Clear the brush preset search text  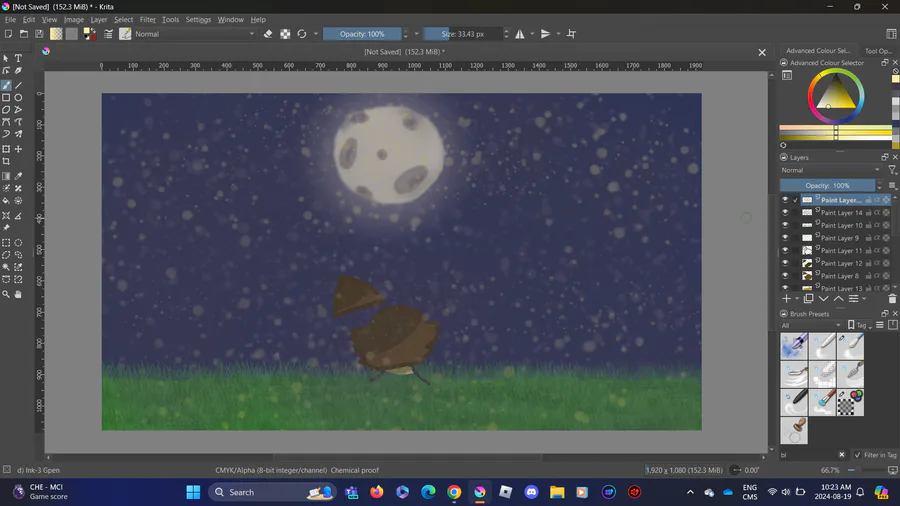tap(841, 454)
